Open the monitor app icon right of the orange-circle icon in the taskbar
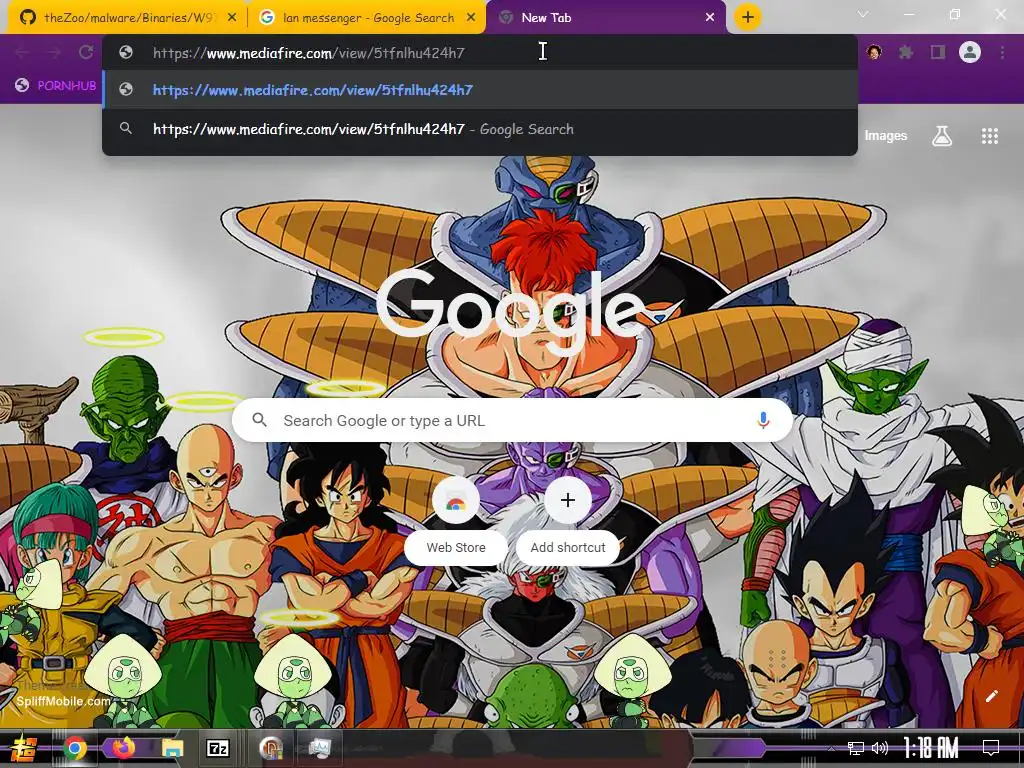Screen dimensions: 1024x768 [319, 748]
